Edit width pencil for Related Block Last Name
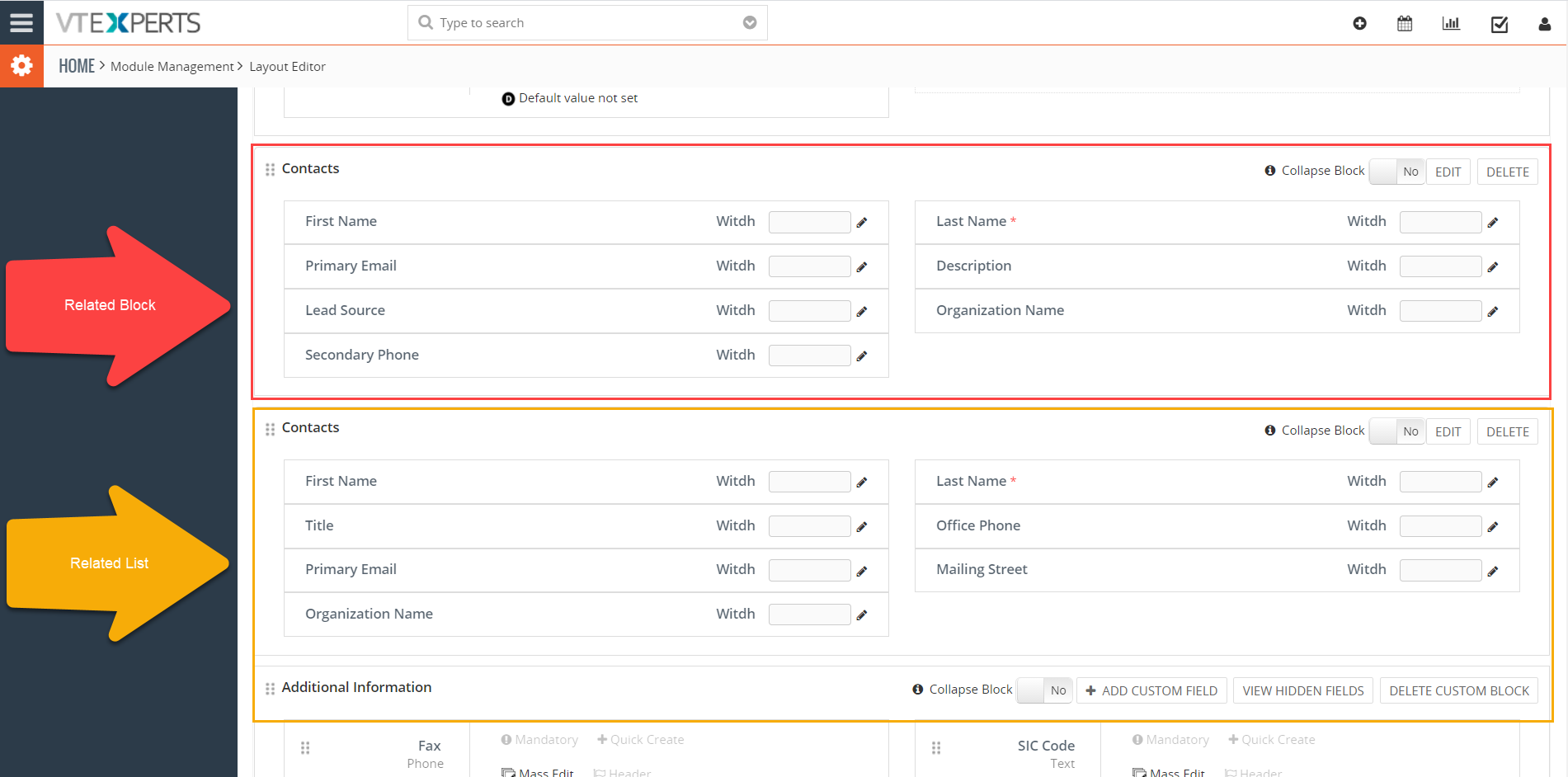The width and height of the screenshot is (1568, 777). tap(1493, 222)
